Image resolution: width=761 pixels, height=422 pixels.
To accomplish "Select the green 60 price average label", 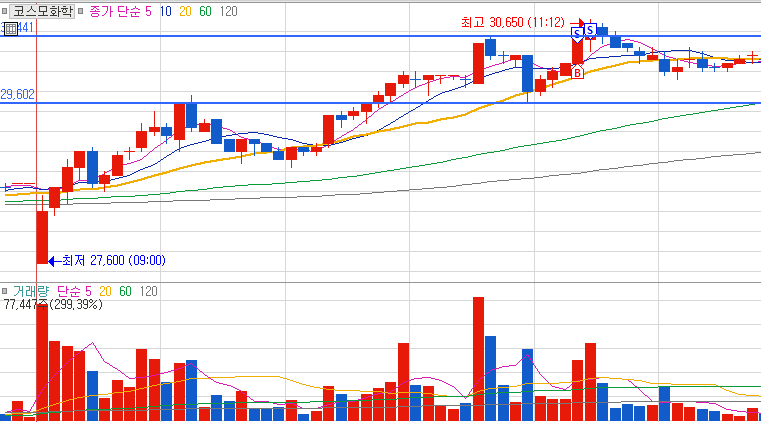I will tap(205, 11).
